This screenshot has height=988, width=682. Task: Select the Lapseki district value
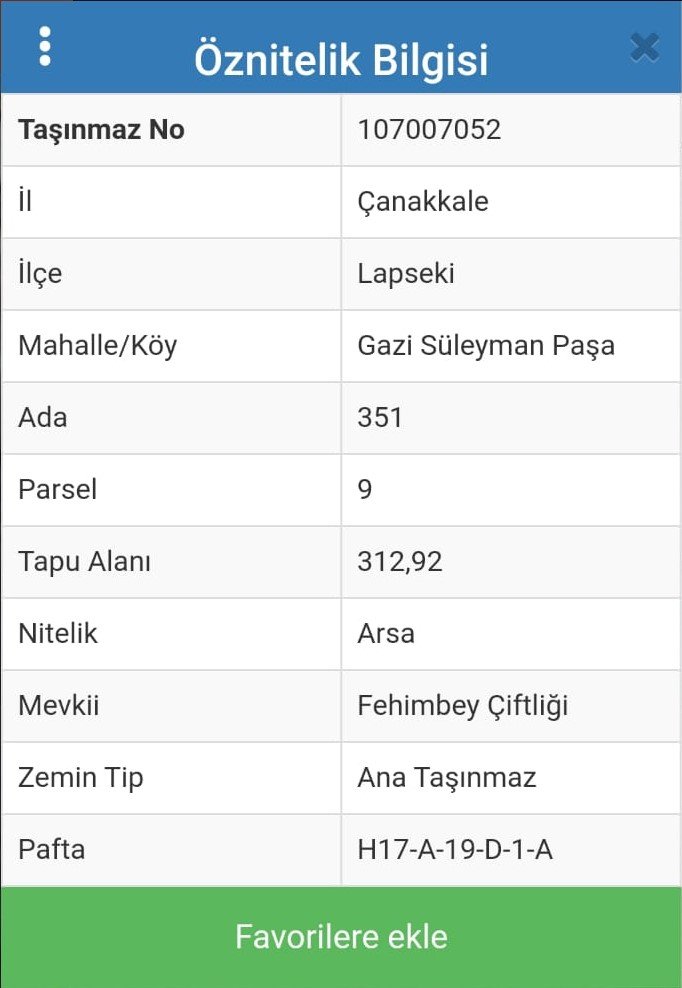(x=406, y=273)
